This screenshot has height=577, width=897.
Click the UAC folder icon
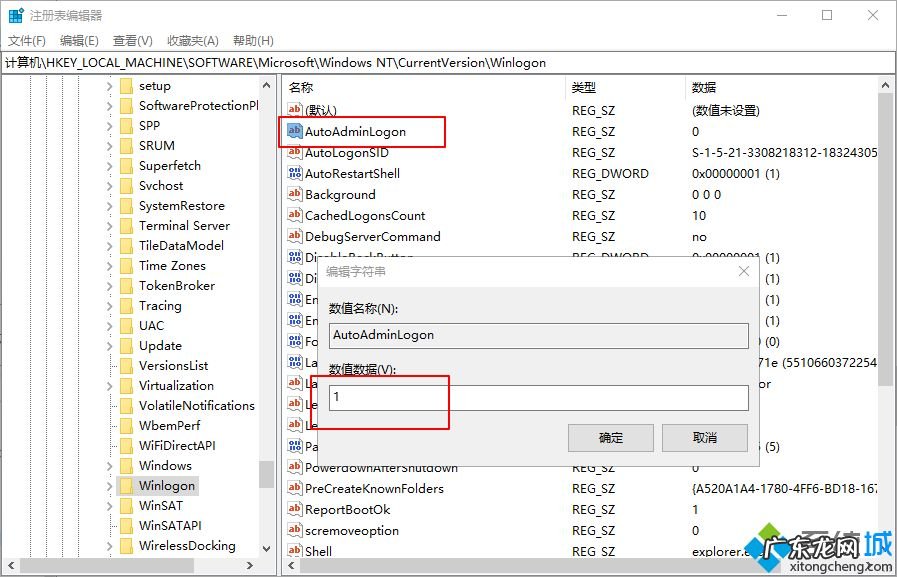coord(129,325)
